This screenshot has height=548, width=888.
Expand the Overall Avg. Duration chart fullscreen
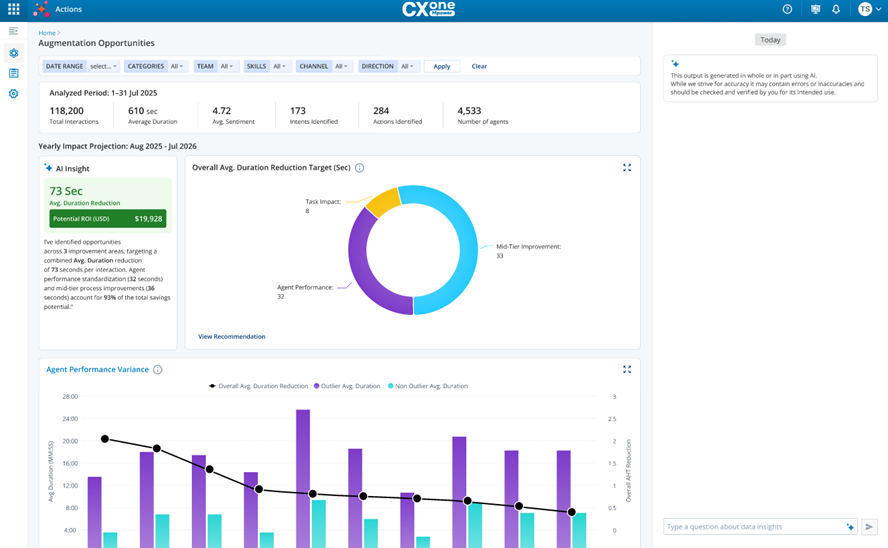[627, 168]
